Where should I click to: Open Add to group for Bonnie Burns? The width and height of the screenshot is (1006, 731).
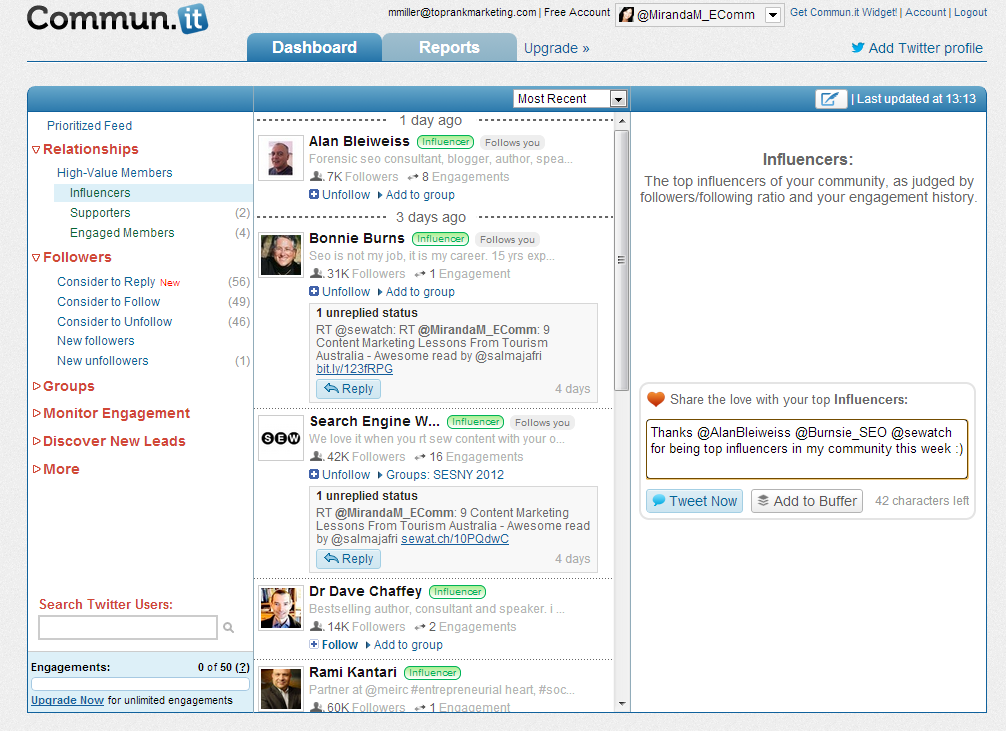coord(416,291)
